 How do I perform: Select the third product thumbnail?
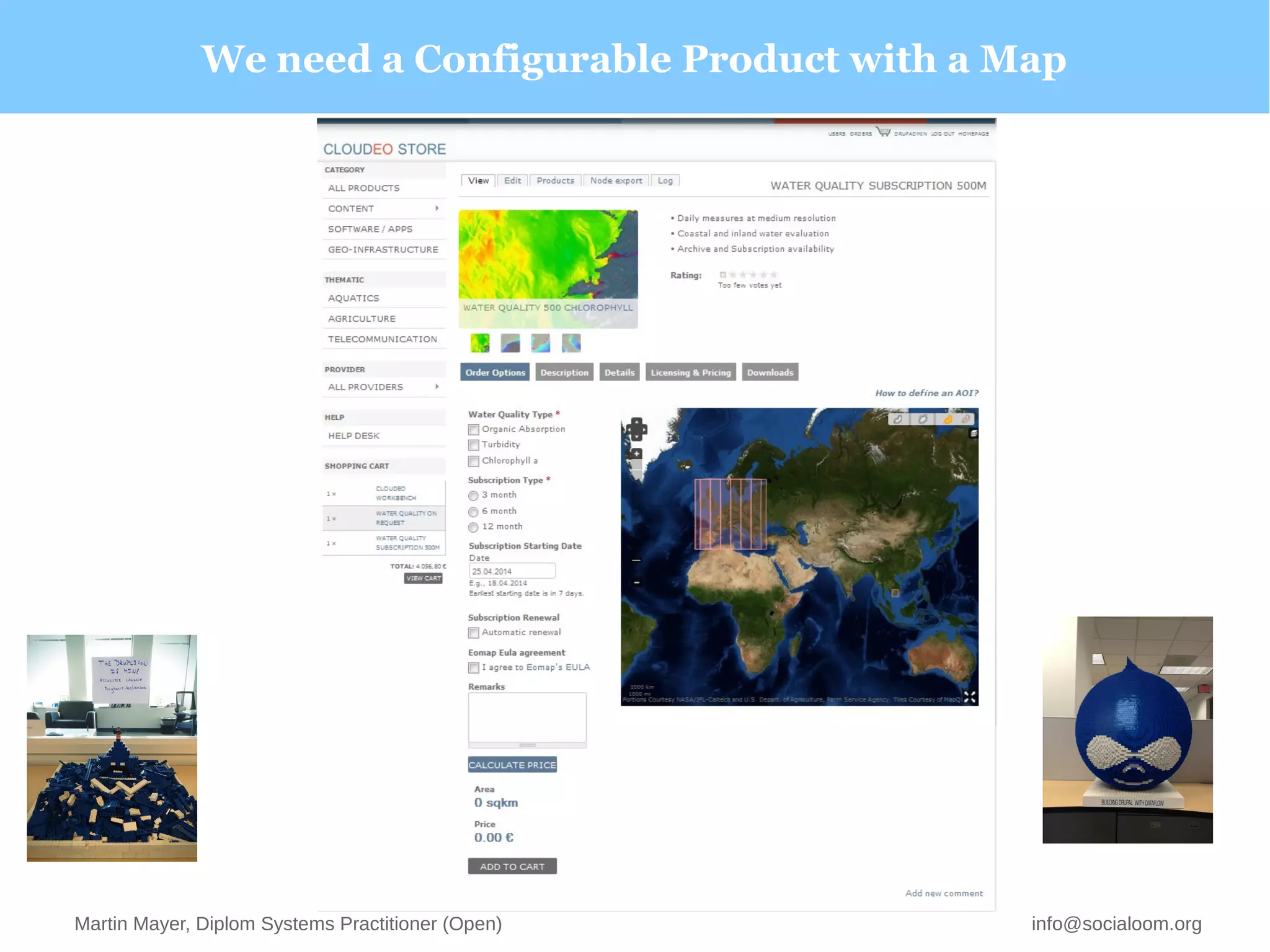[x=541, y=343]
